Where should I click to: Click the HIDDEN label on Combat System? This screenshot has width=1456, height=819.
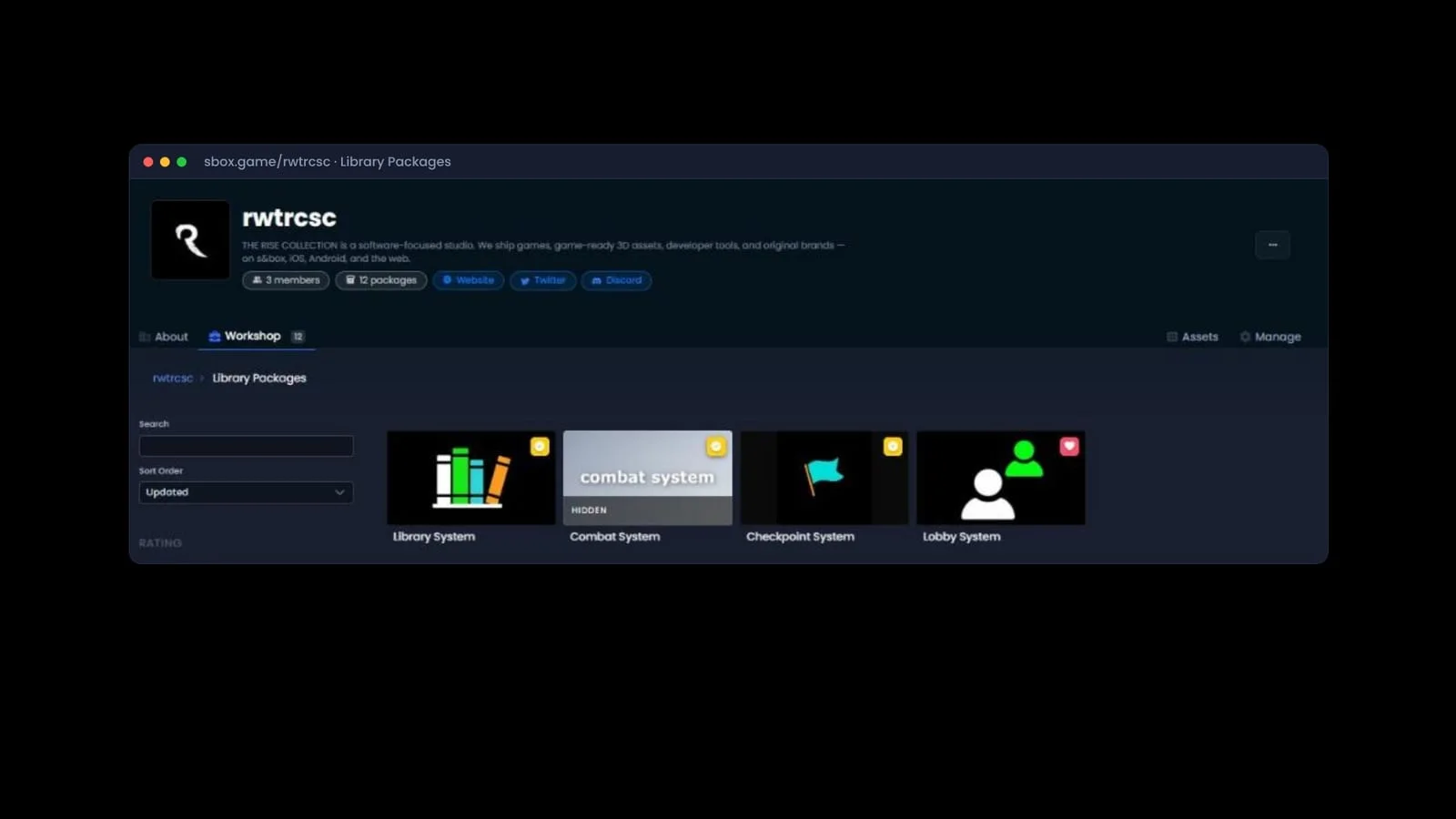589,511
